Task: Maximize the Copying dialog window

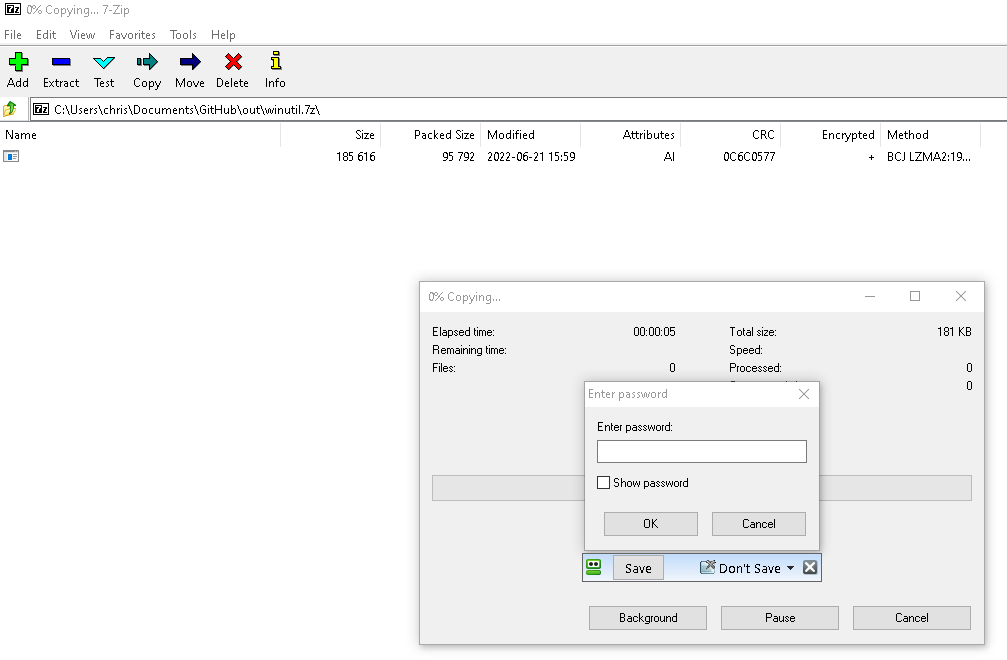Action: (915, 296)
